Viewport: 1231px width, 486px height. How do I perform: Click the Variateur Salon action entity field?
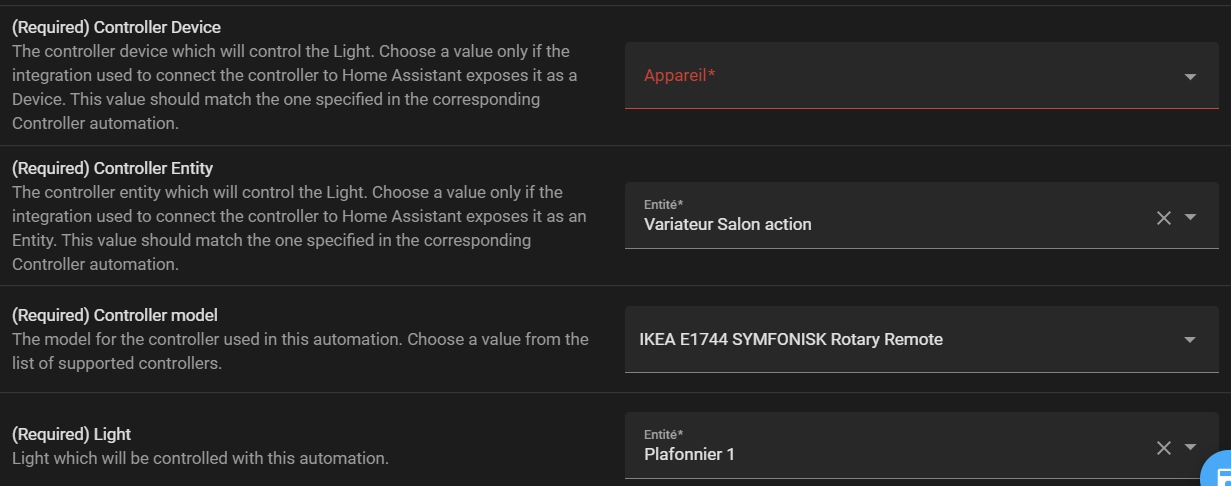[x=921, y=215]
